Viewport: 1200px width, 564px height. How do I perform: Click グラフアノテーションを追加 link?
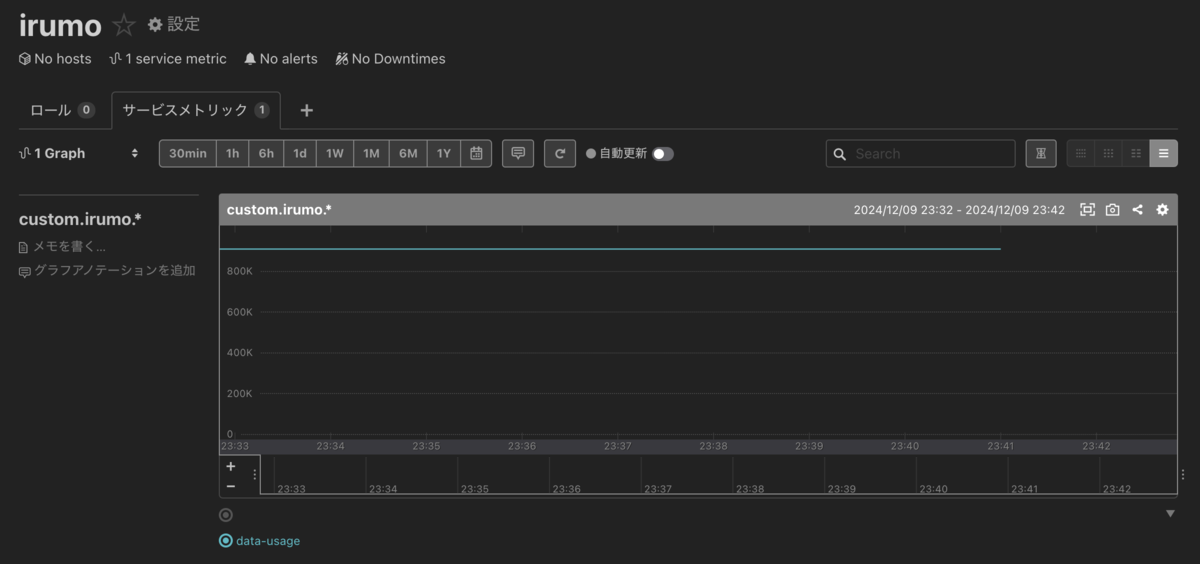(108, 271)
